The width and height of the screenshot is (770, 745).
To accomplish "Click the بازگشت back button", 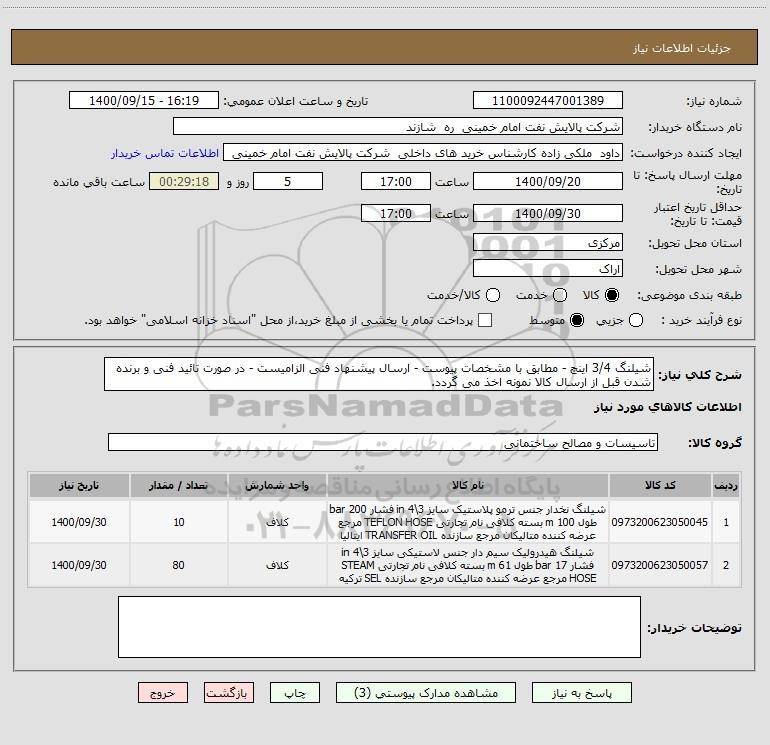I will point(229,692).
